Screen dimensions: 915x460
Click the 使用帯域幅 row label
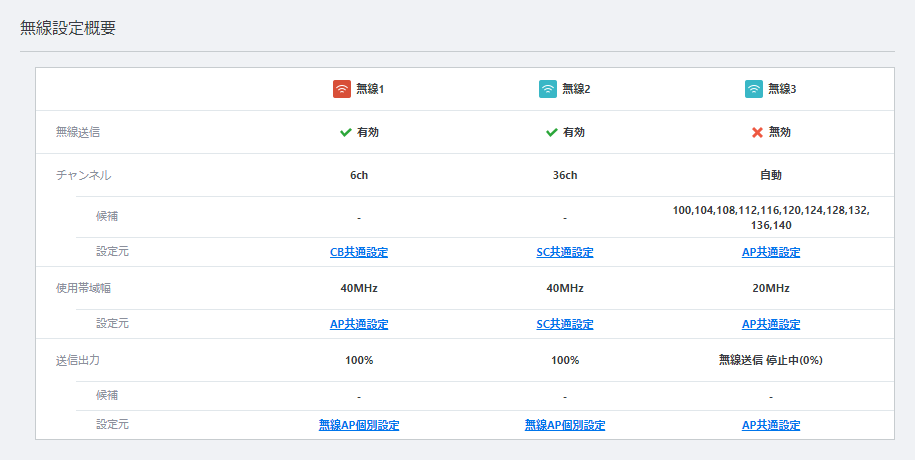83,288
